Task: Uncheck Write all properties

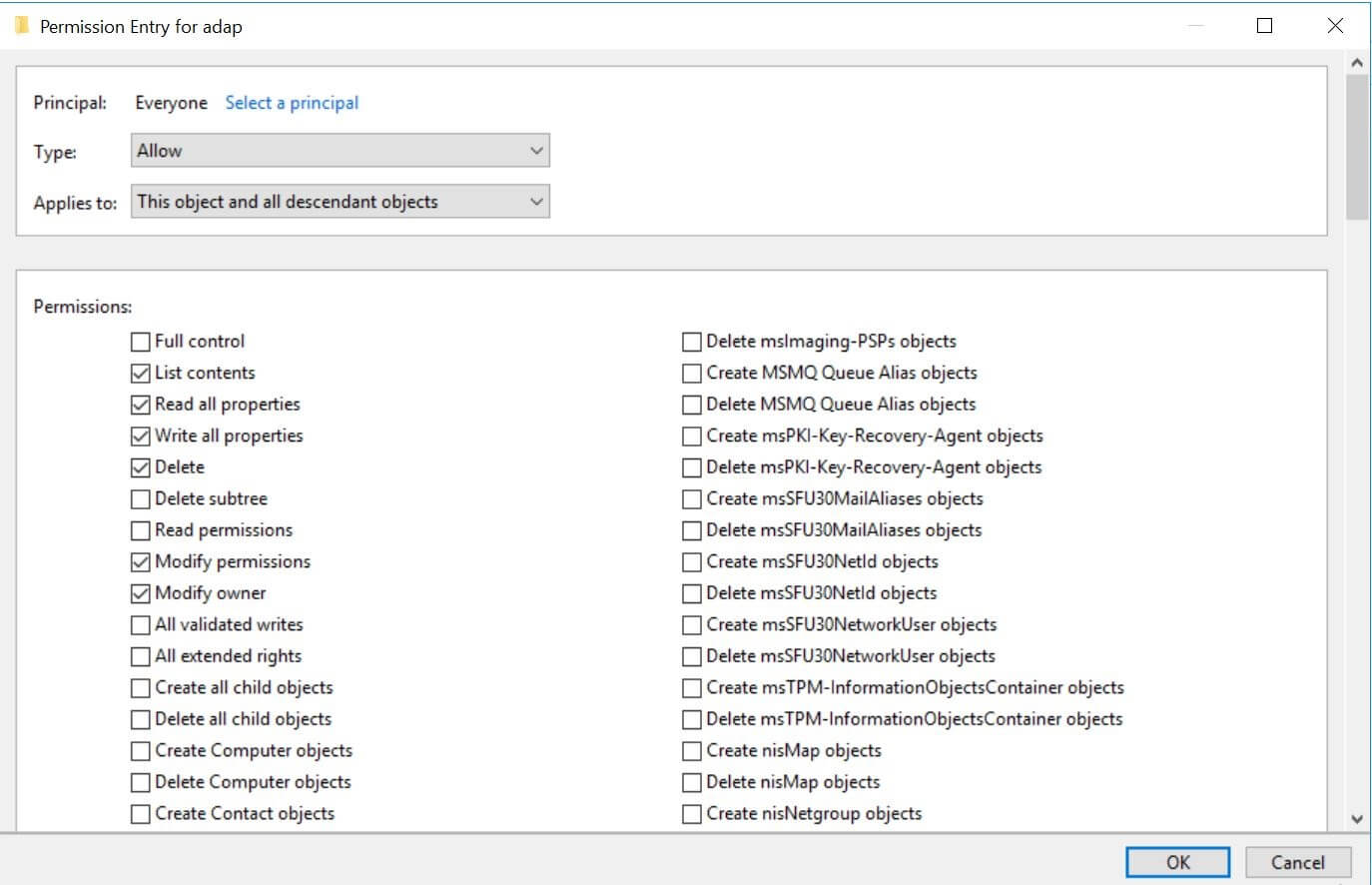Action: click(x=141, y=437)
